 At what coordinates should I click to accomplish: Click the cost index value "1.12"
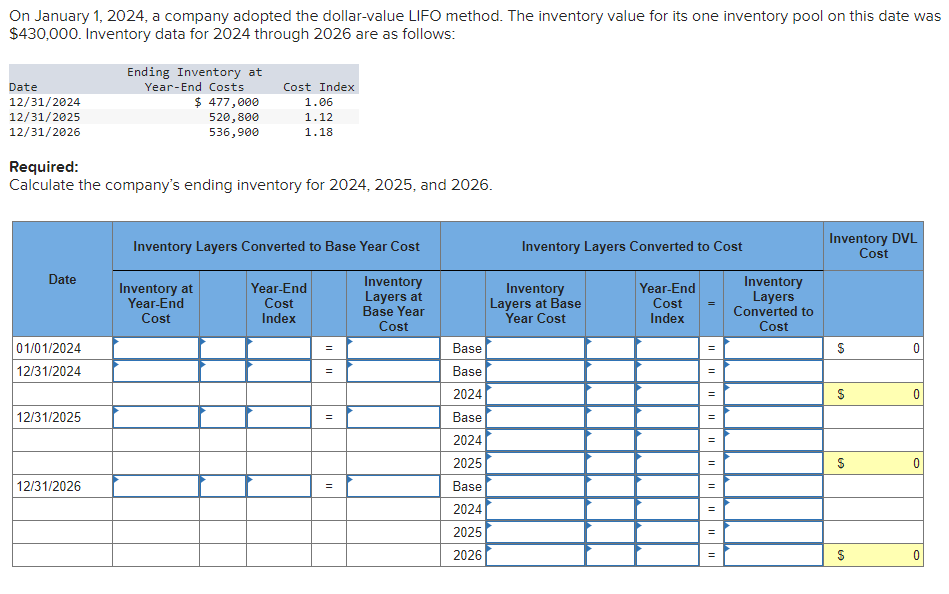click(x=318, y=117)
